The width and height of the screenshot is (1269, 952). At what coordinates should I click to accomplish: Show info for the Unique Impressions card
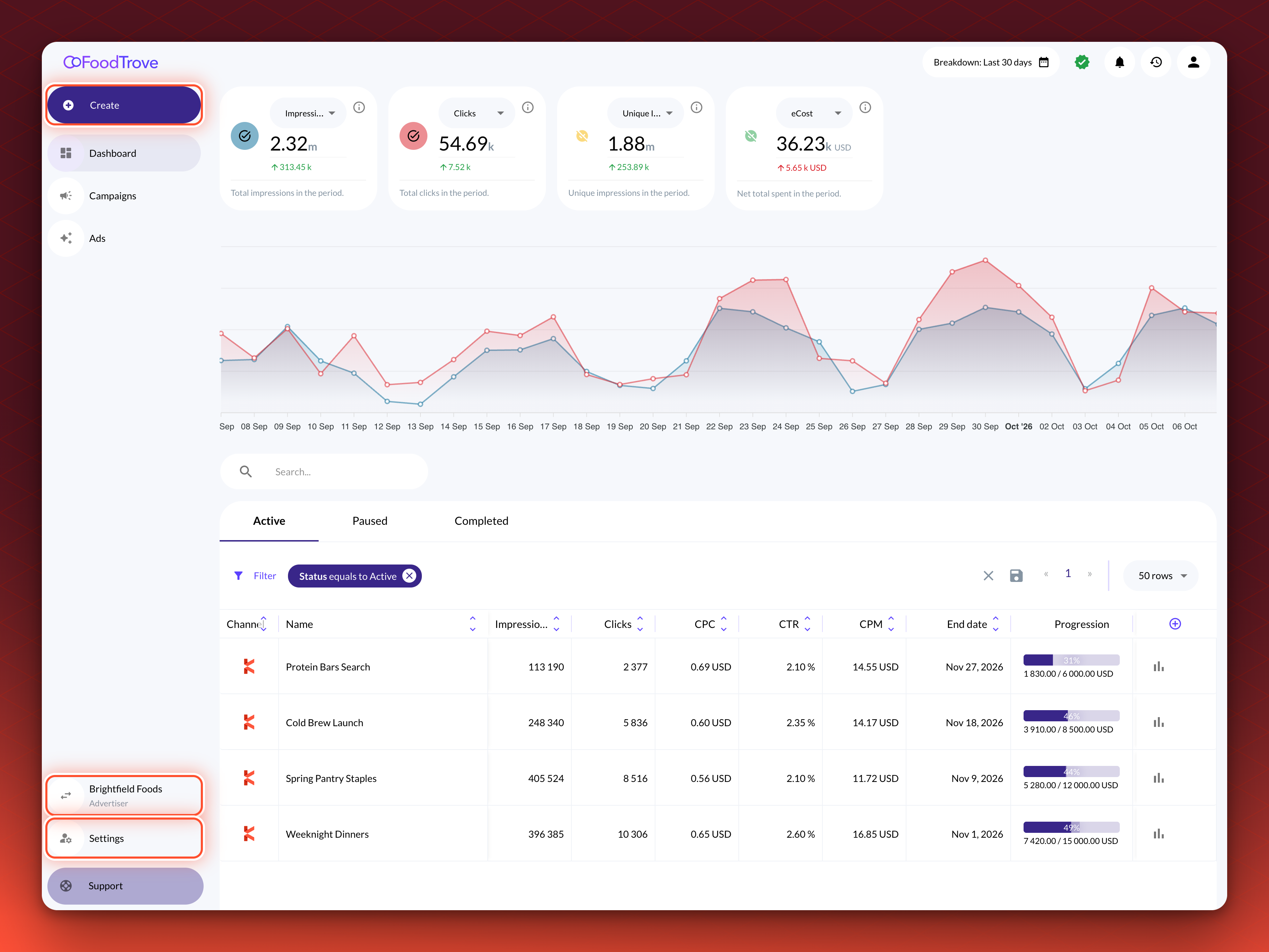coord(697,107)
